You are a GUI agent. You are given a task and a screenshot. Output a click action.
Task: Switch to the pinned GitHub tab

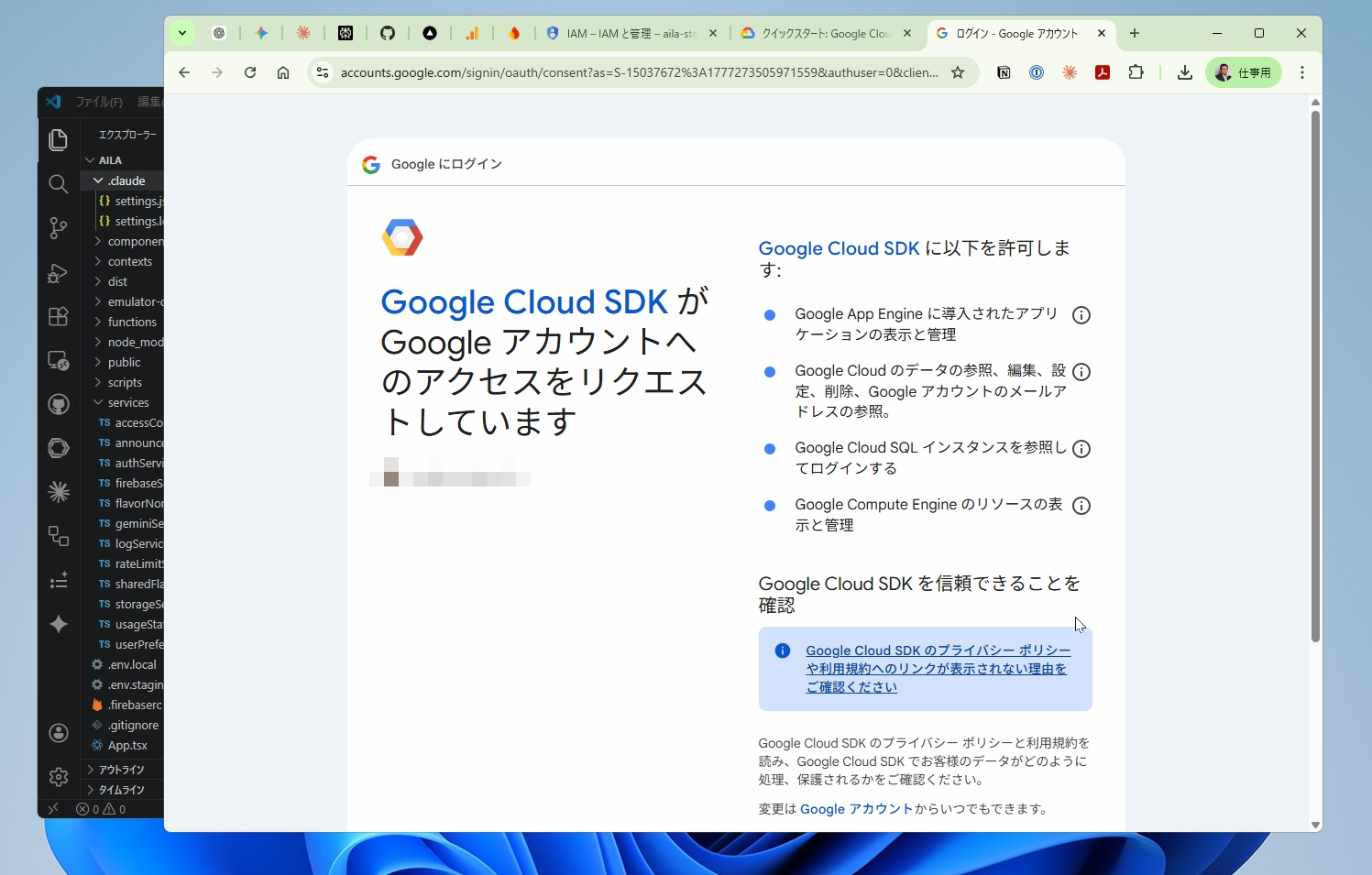coord(388,33)
